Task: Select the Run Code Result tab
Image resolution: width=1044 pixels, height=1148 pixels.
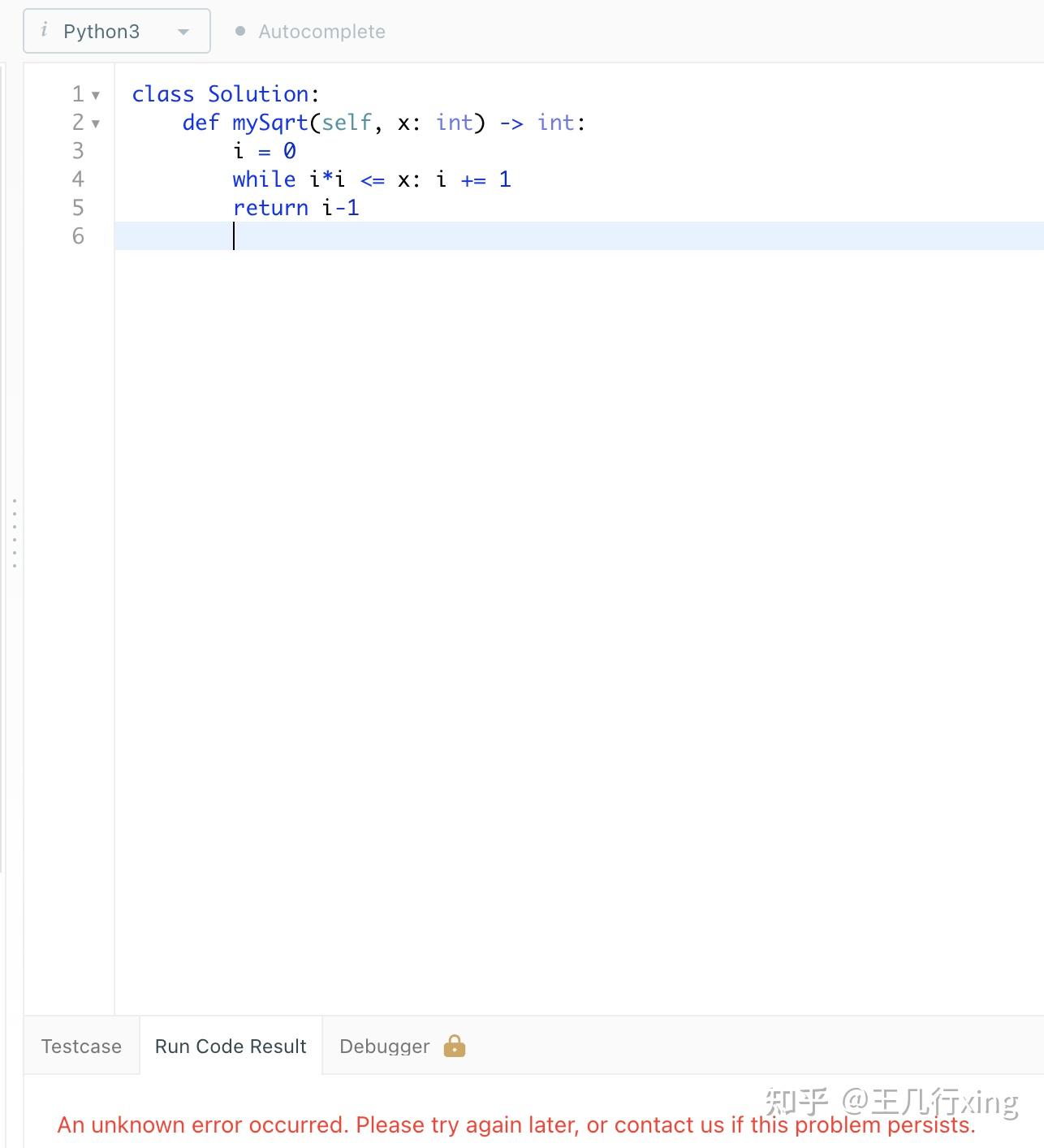Action: (230, 1046)
